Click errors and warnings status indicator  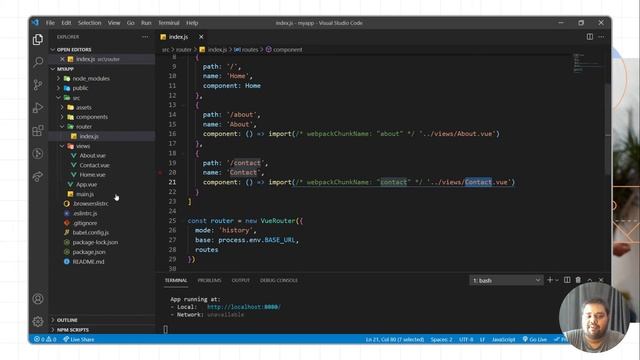point(45,339)
